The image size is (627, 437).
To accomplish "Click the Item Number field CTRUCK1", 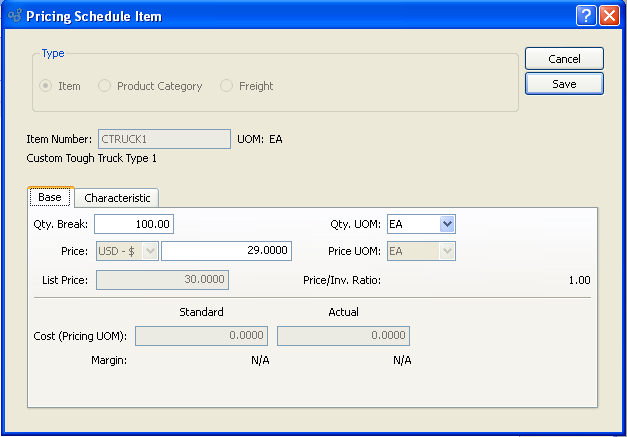I will point(162,139).
